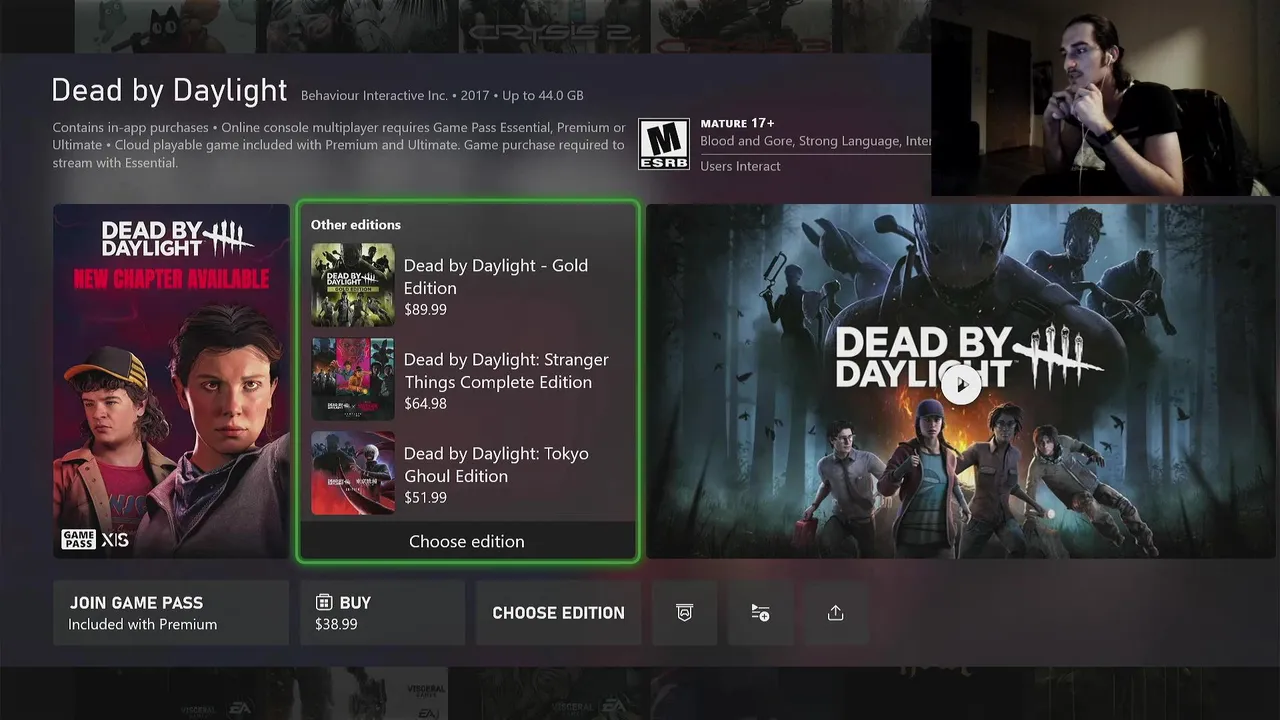Click Included with Premium subtitle

coord(142,625)
